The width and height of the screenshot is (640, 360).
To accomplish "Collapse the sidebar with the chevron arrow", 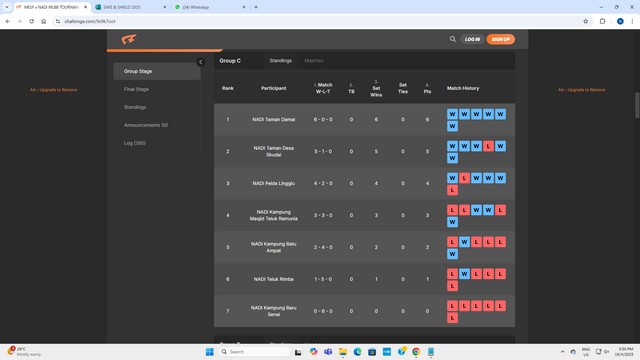I will pyautogui.click(x=200, y=62).
